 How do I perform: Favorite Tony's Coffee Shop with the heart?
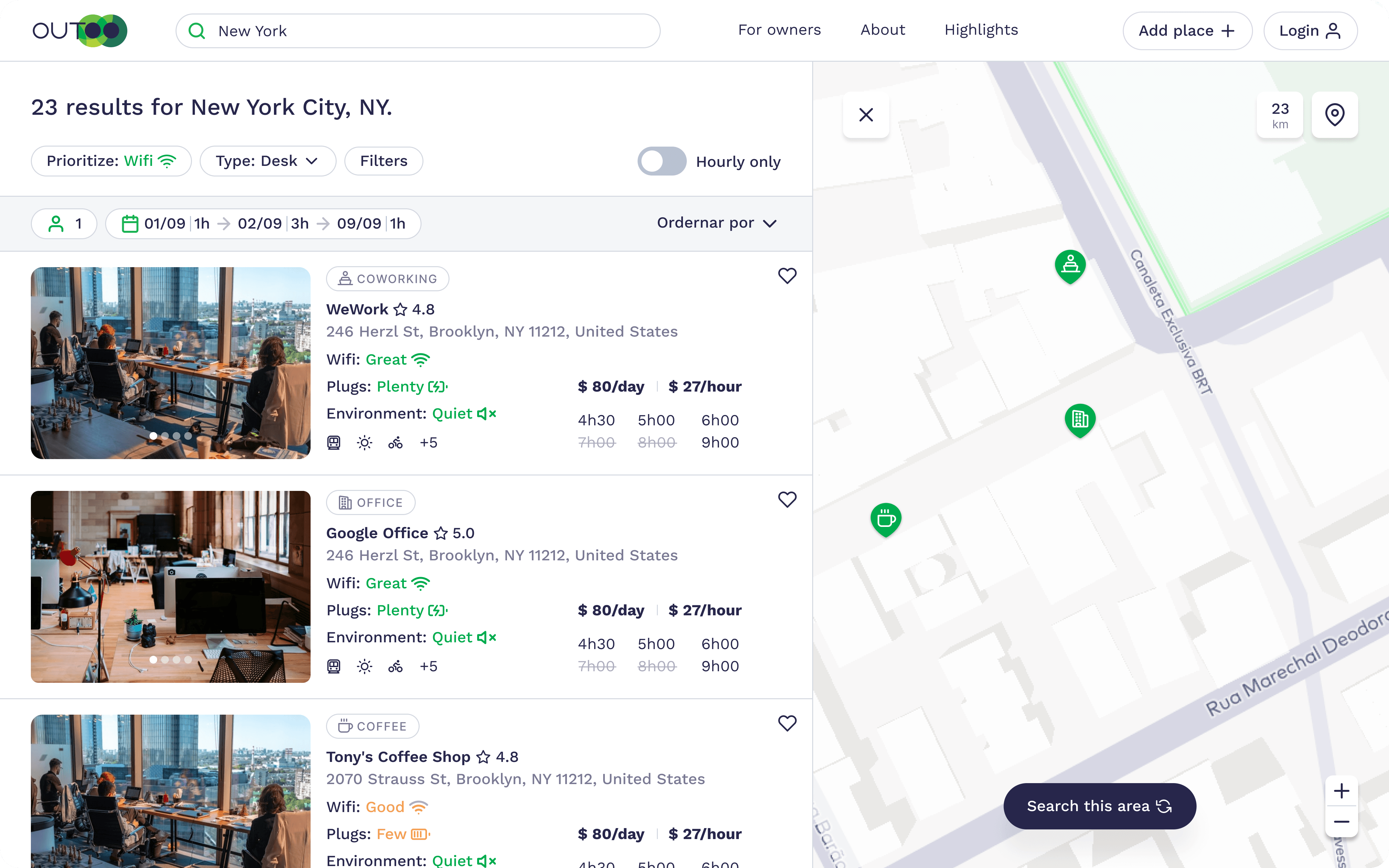pos(787,723)
